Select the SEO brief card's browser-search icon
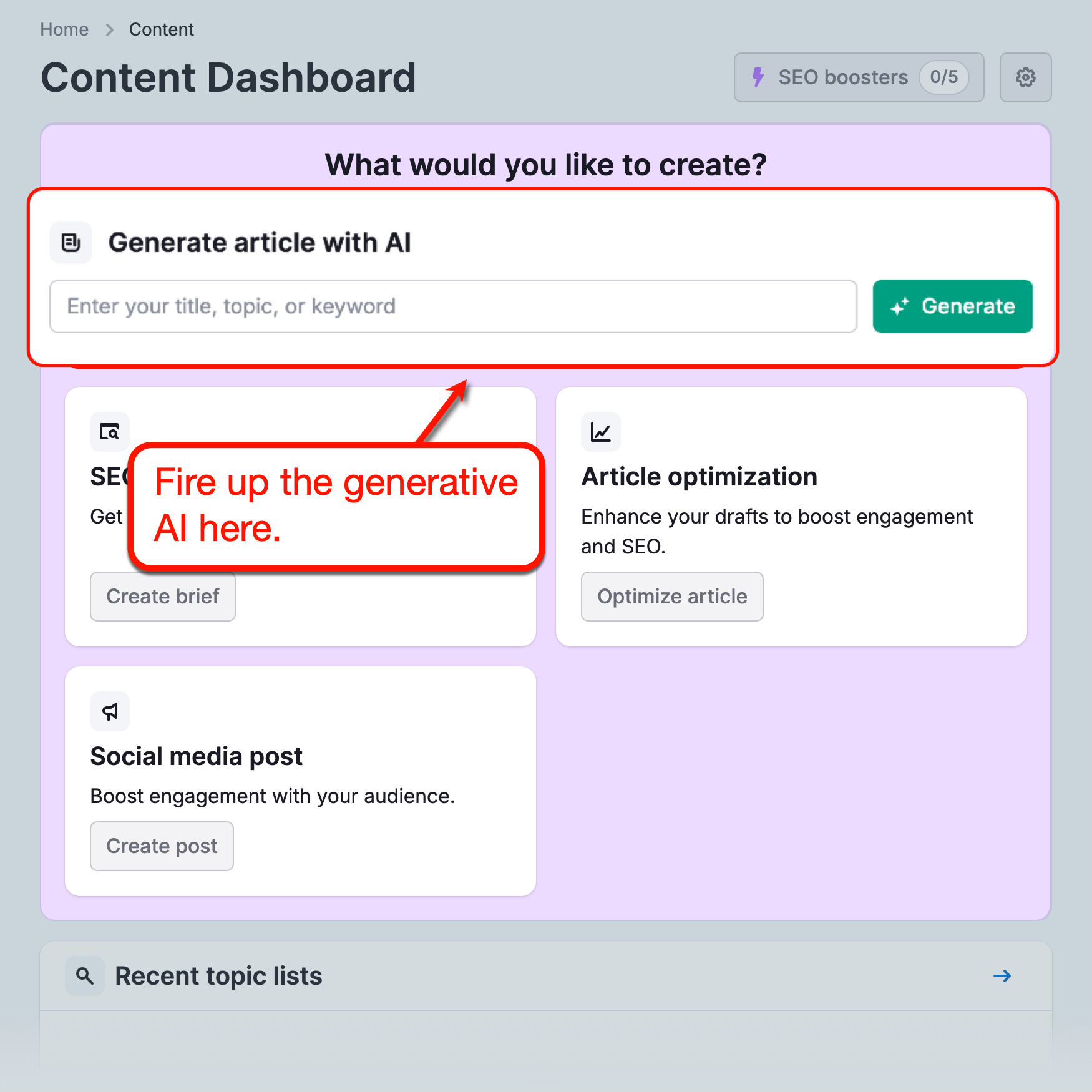 [109, 432]
